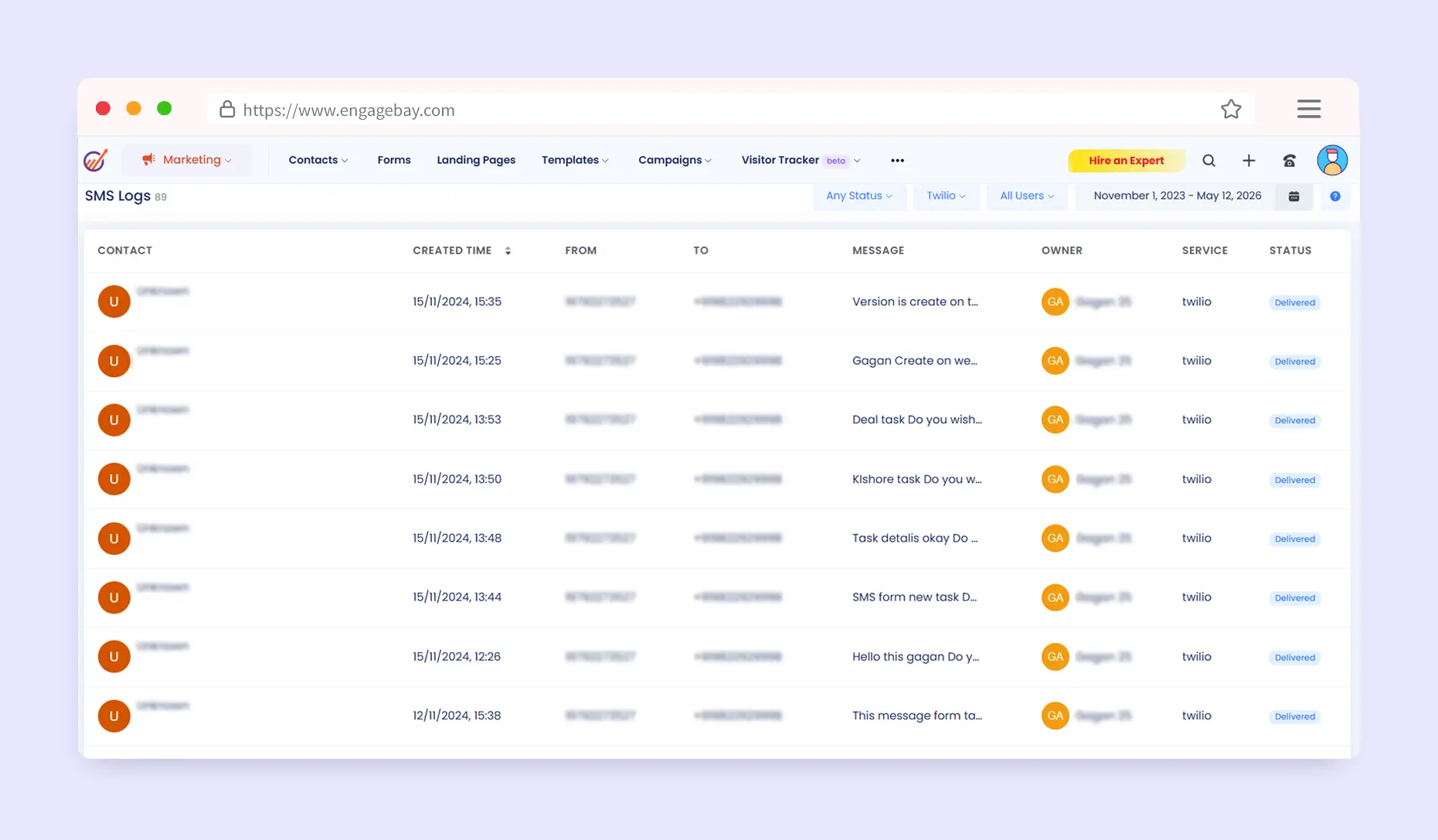
Task: Open the user profile avatar
Action: click(x=1331, y=161)
